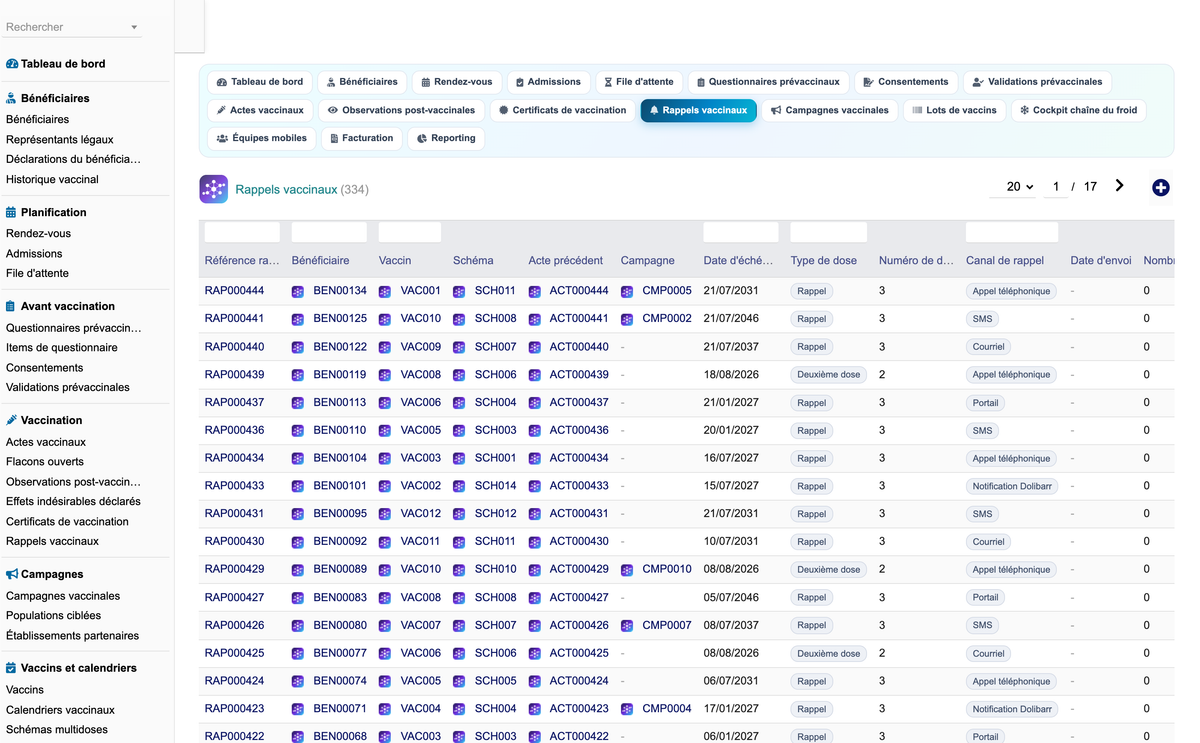Sort by Schéma column header
Viewport: 1200px width, 743px height.
[x=473, y=261]
